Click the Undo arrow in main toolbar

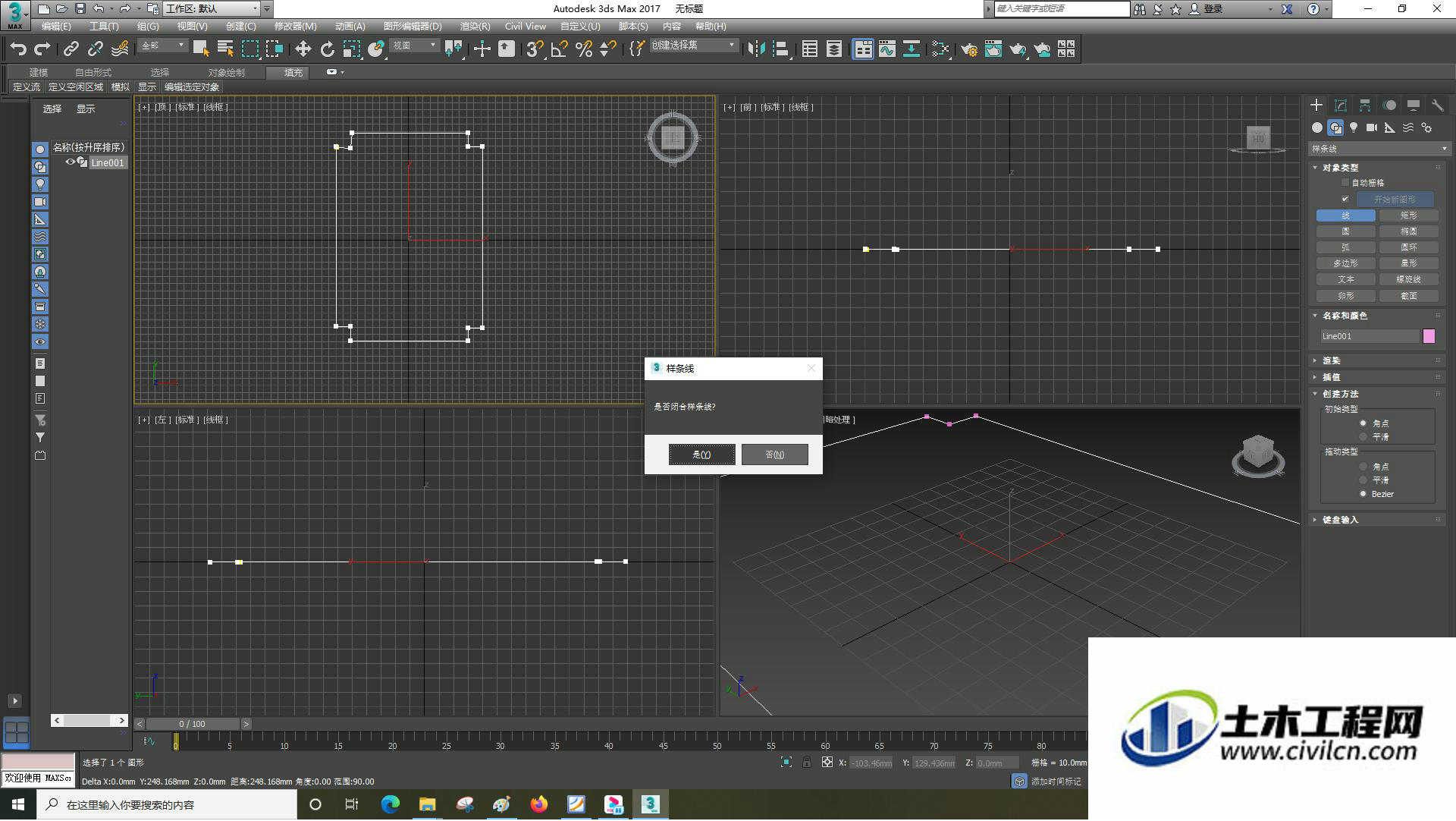pos(18,49)
